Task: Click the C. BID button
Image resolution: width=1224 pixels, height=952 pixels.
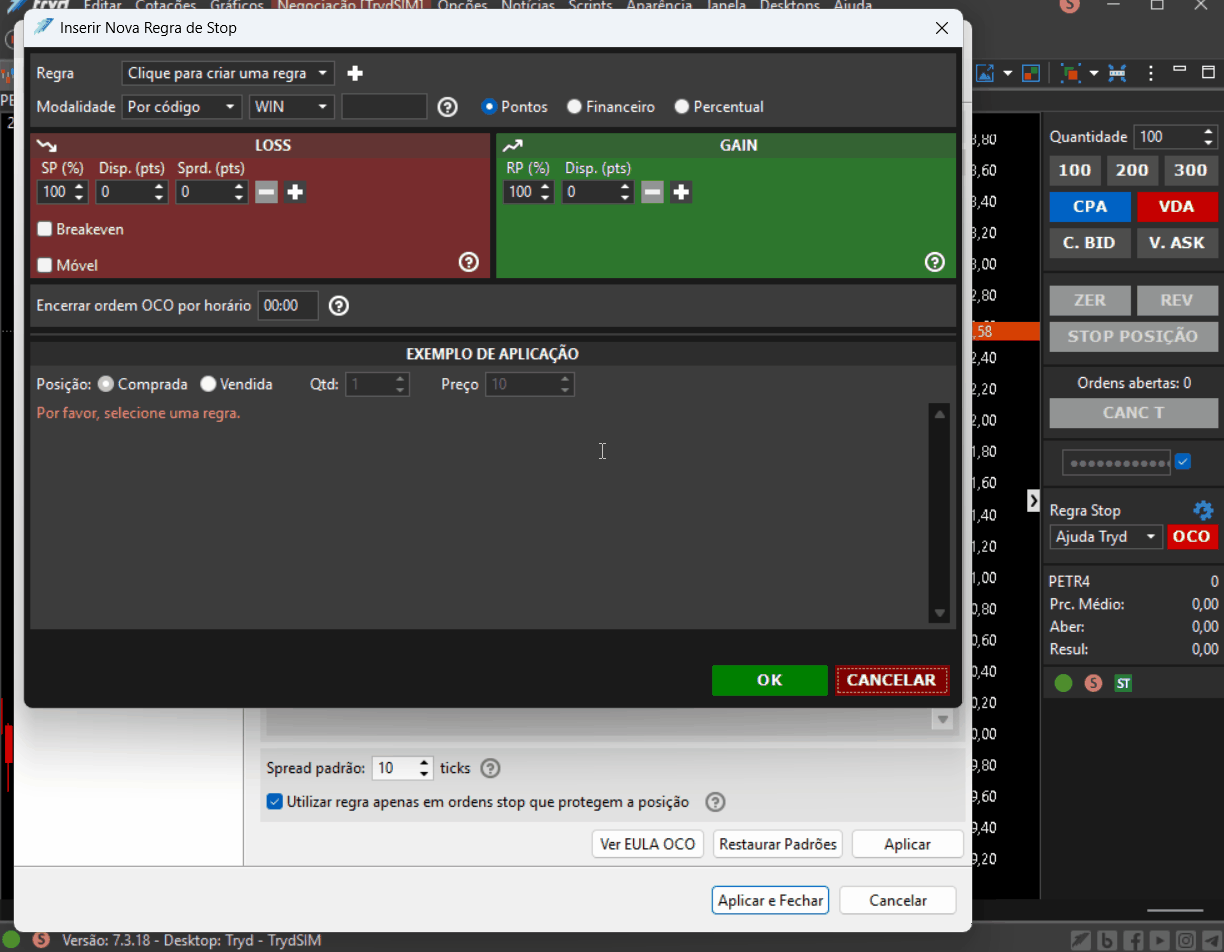Action: click(x=1090, y=243)
